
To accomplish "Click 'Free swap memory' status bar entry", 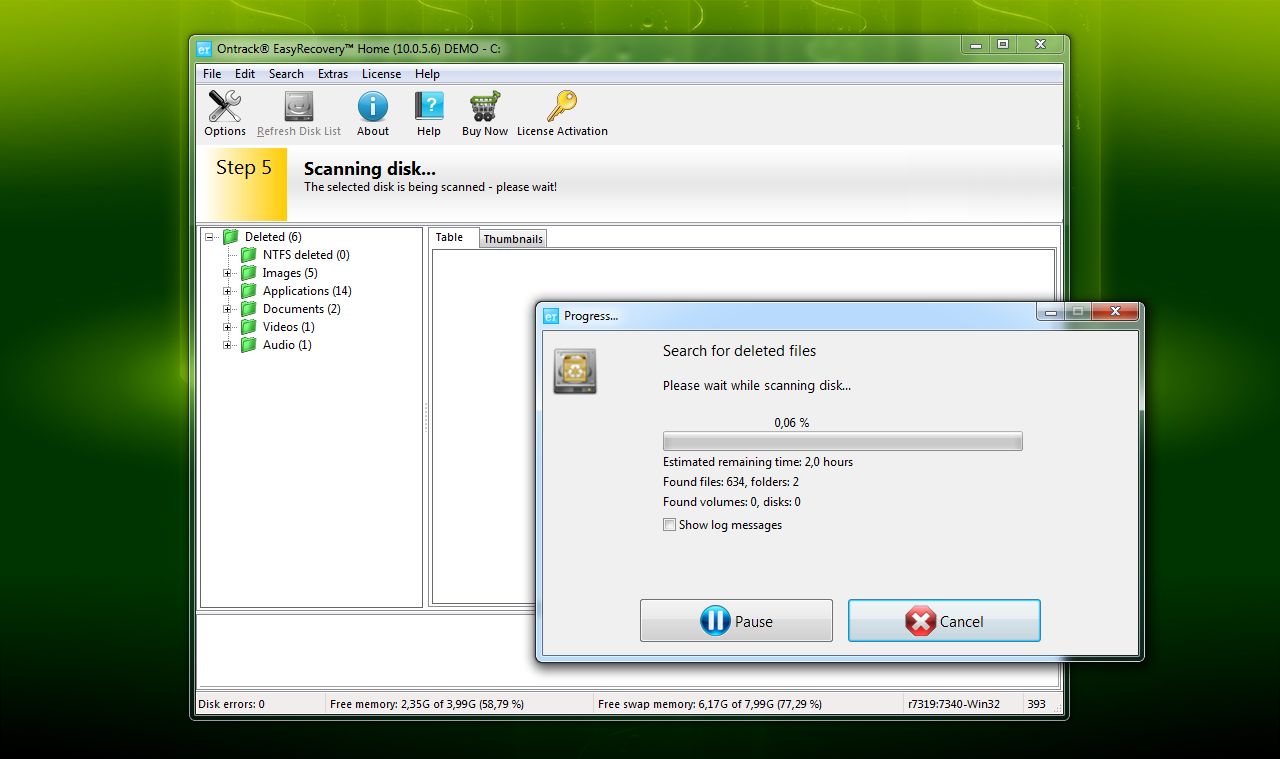I will point(710,704).
